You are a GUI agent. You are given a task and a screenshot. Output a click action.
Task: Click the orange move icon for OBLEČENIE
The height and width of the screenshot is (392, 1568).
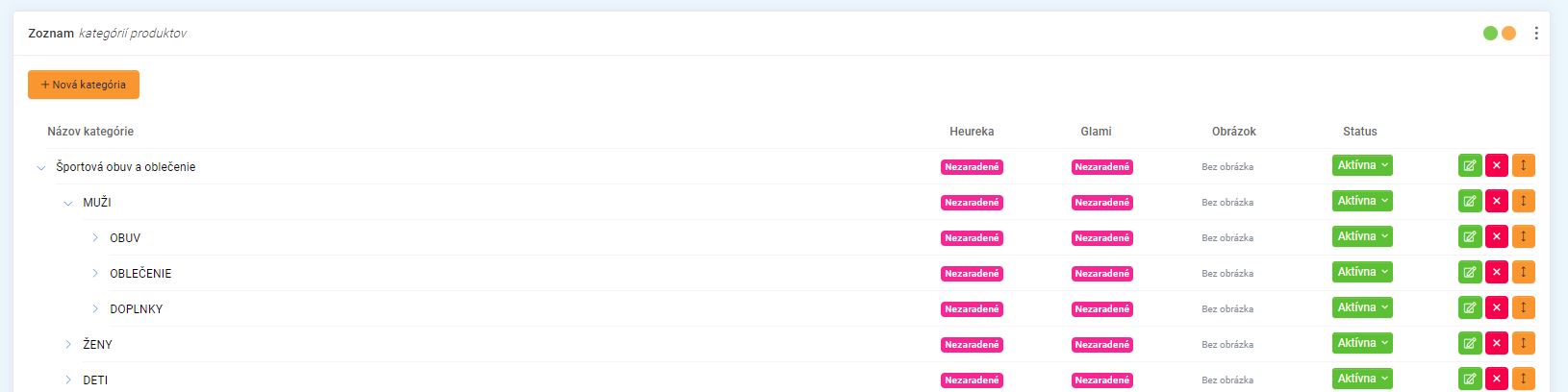1523,273
